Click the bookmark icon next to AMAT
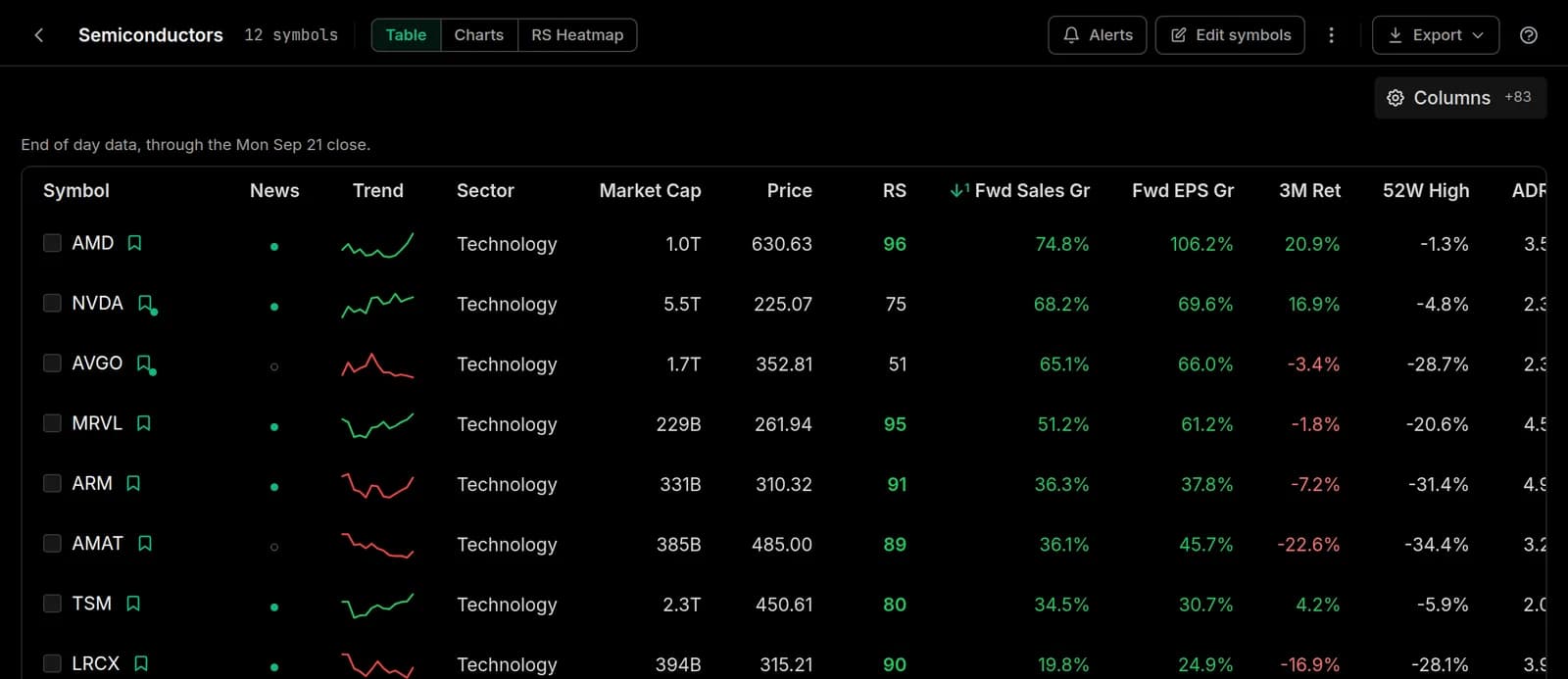Image resolution: width=1568 pixels, height=679 pixels. click(145, 543)
